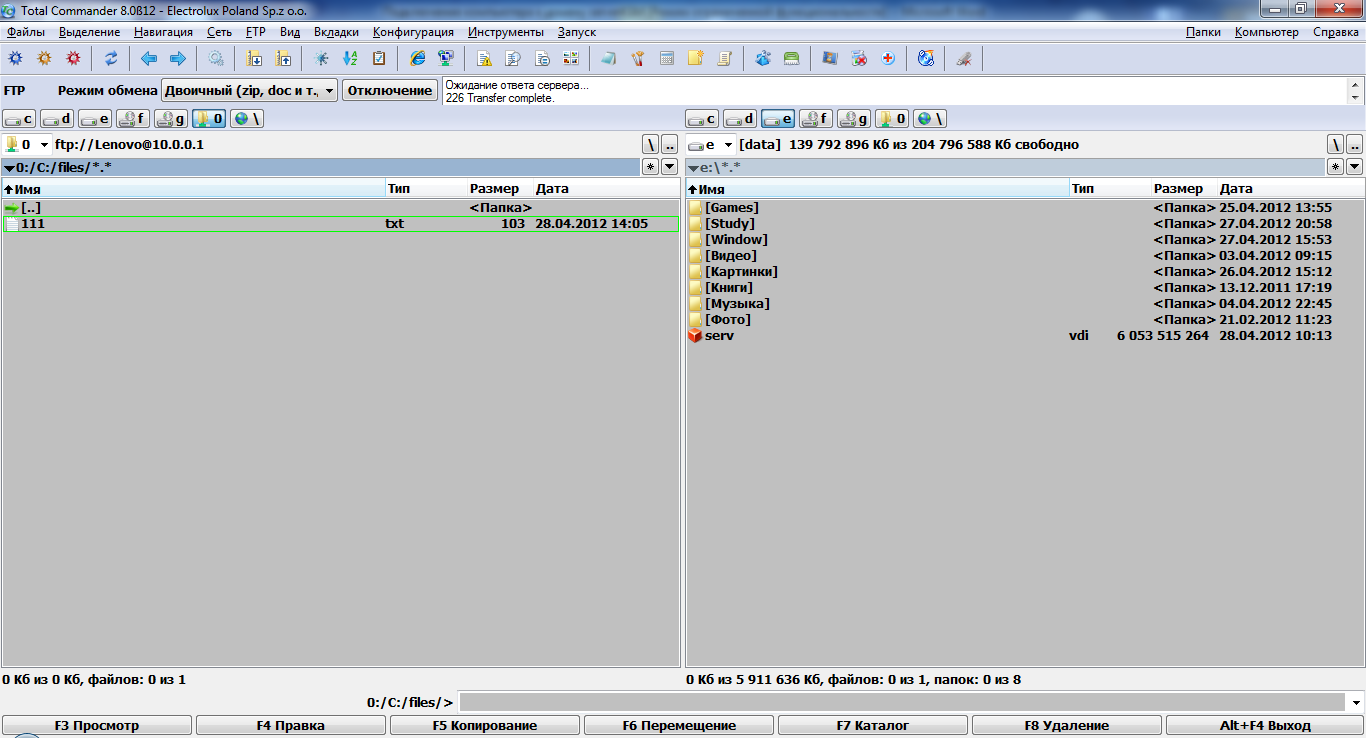Click the F7 Каталог button
Screen dimensions: 1366x738
click(873, 725)
